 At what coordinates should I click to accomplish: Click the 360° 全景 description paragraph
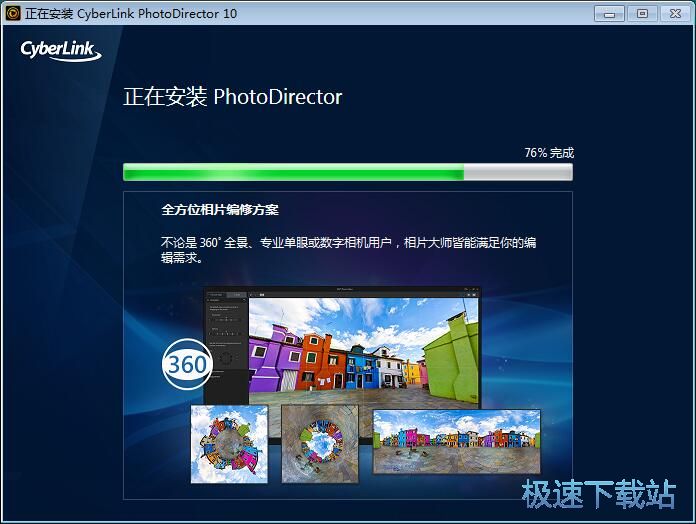tap(348, 250)
